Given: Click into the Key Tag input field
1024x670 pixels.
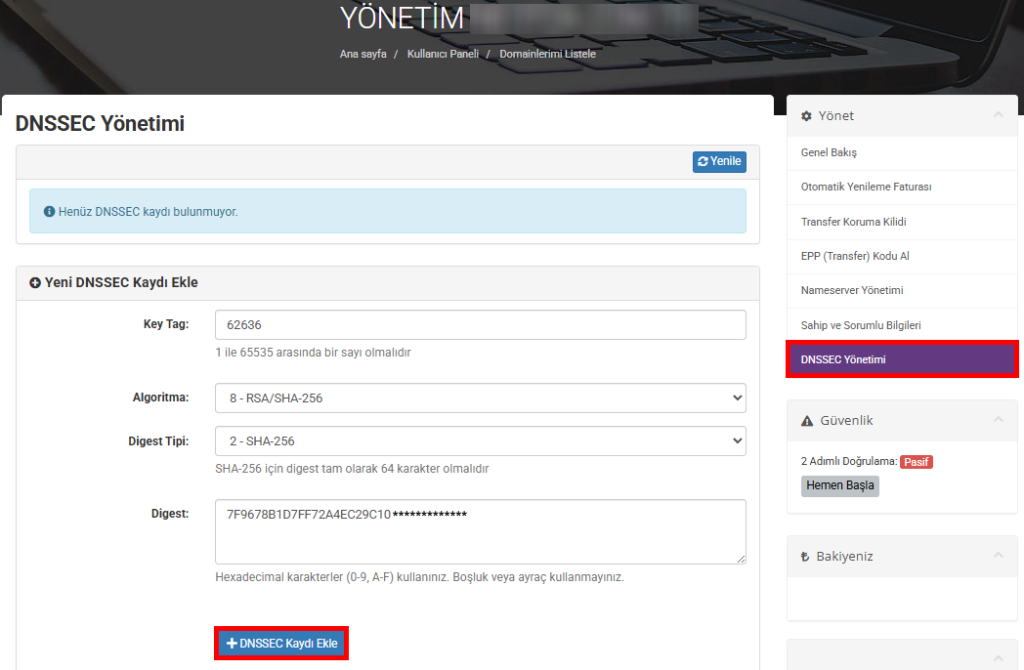Looking at the screenshot, I should point(480,325).
